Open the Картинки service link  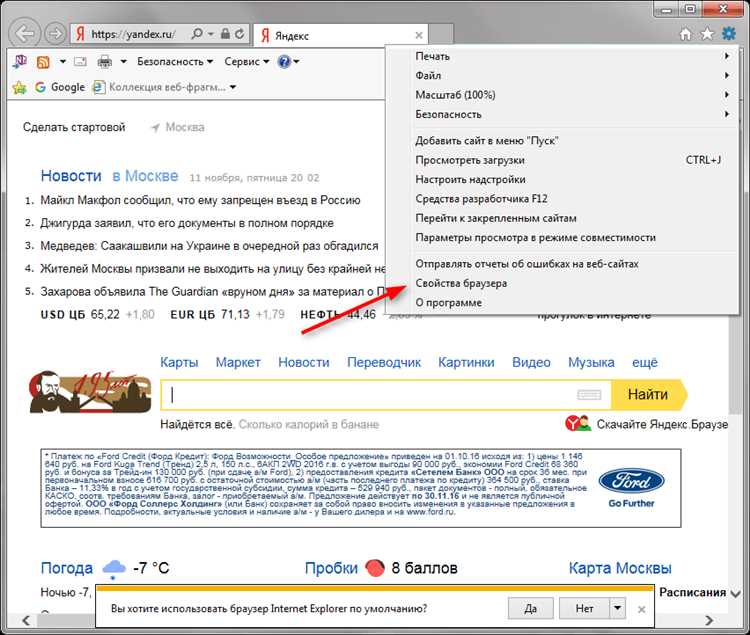(x=466, y=362)
